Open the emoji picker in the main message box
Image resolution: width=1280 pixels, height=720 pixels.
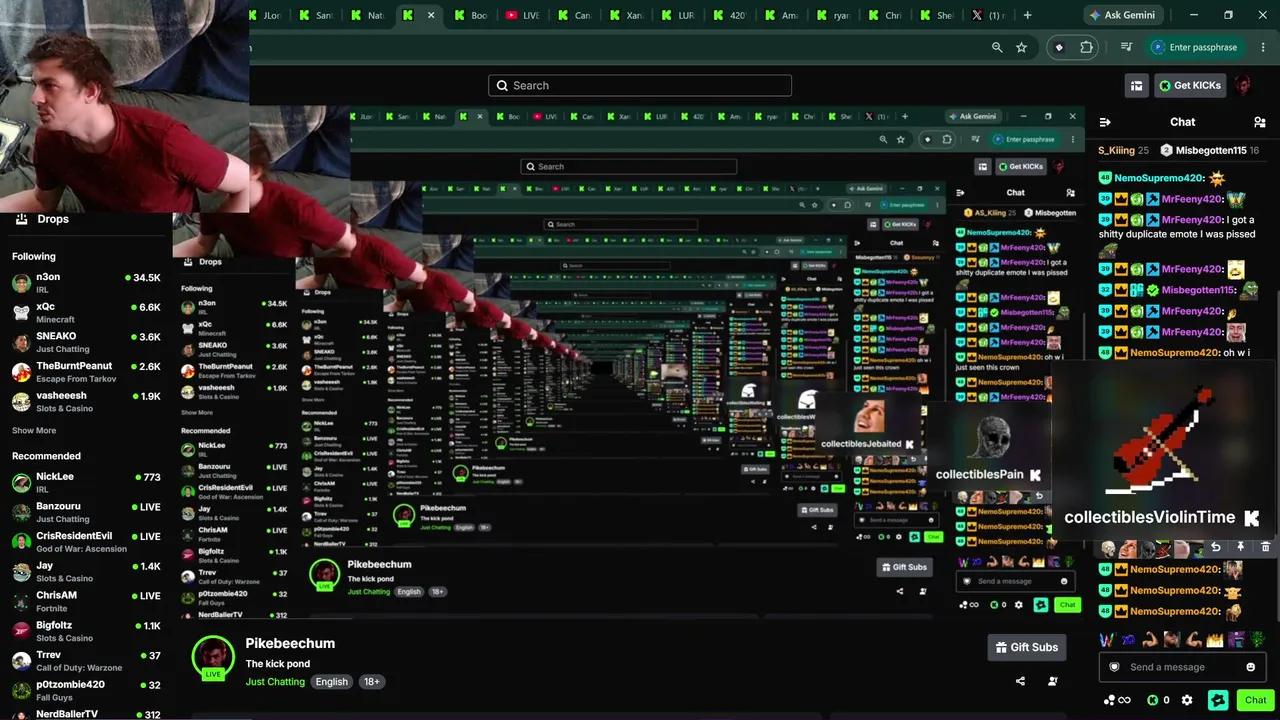click(x=1250, y=667)
